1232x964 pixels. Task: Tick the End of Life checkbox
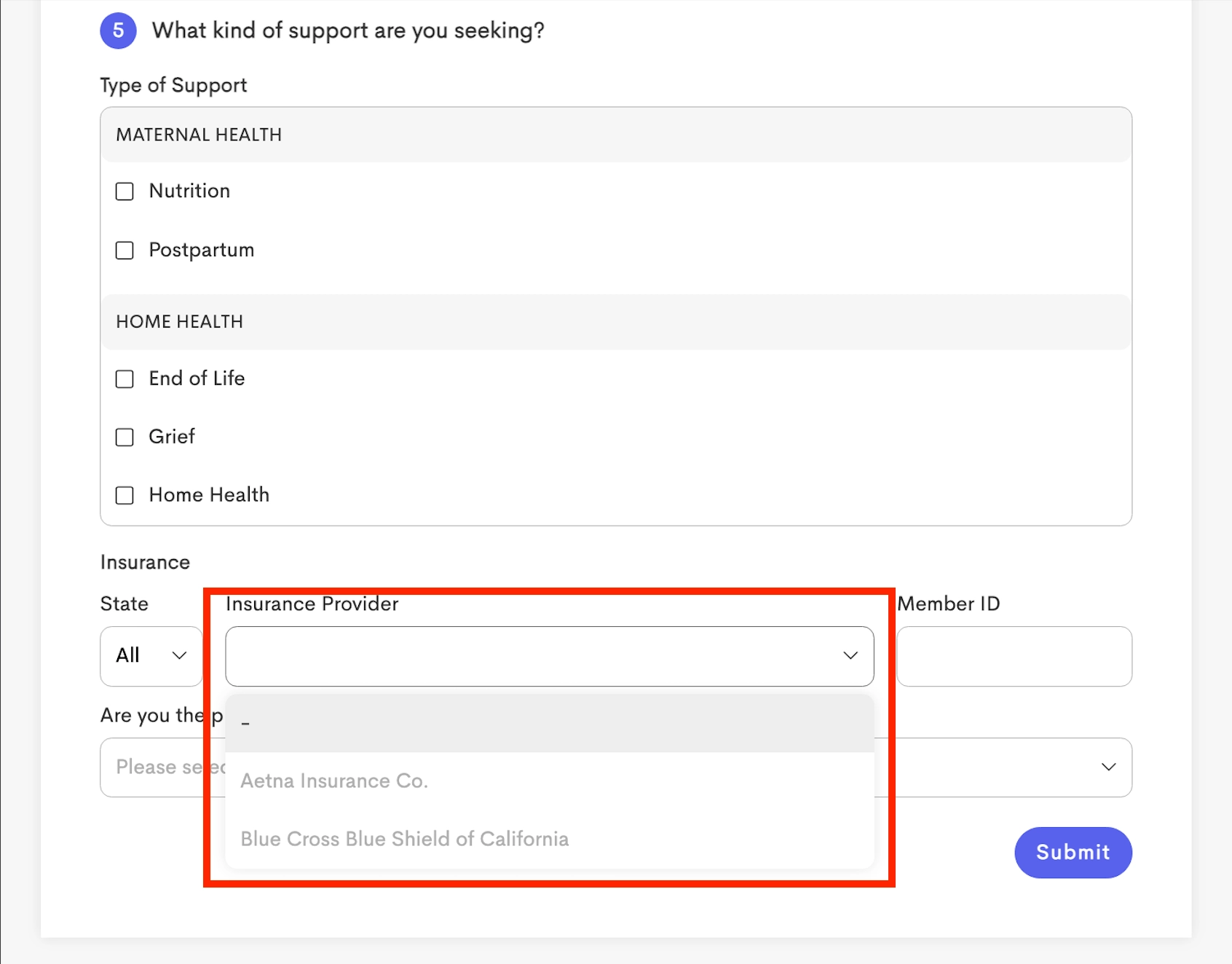tap(125, 379)
